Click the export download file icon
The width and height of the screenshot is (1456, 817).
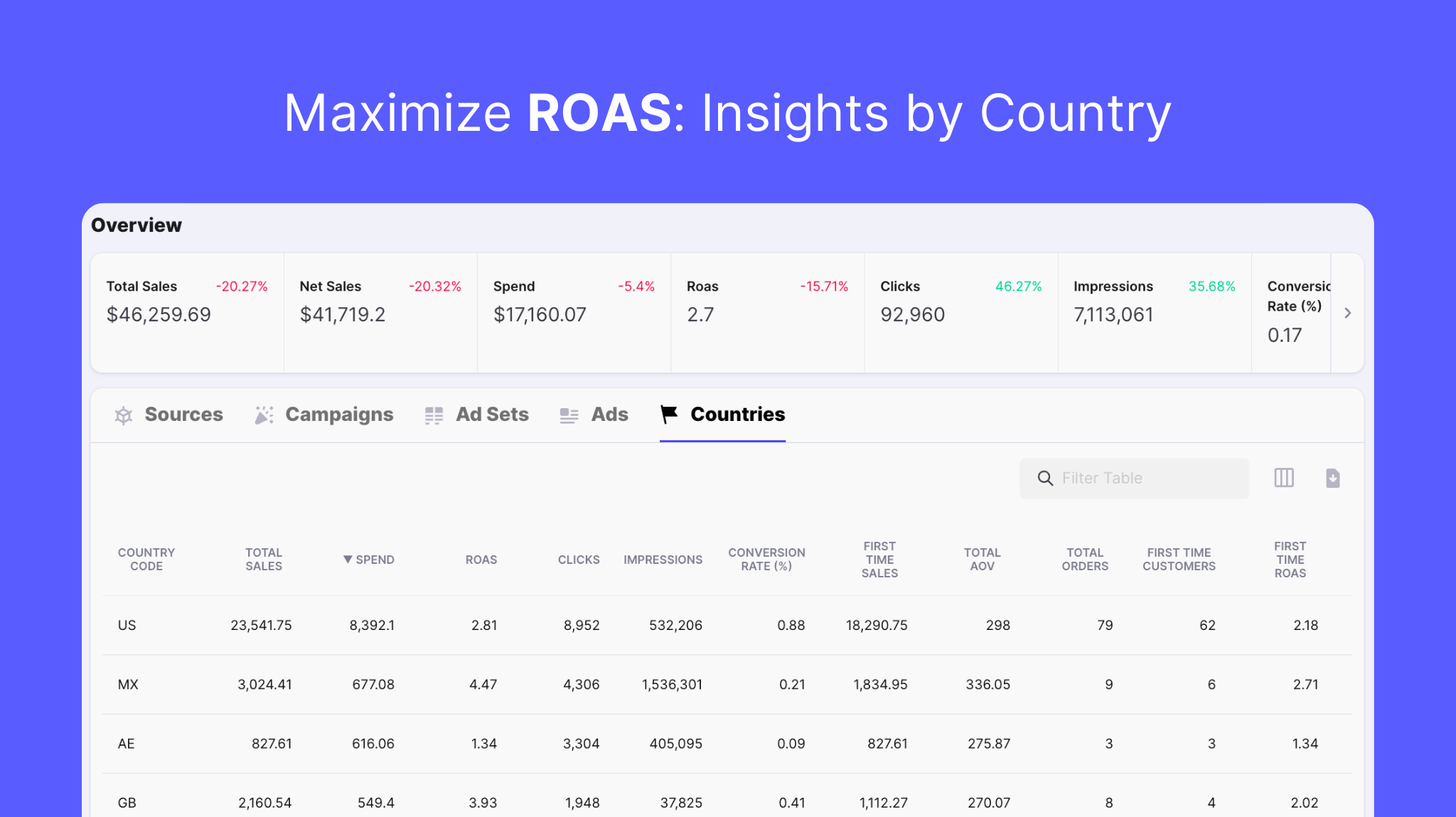coord(1333,478)
